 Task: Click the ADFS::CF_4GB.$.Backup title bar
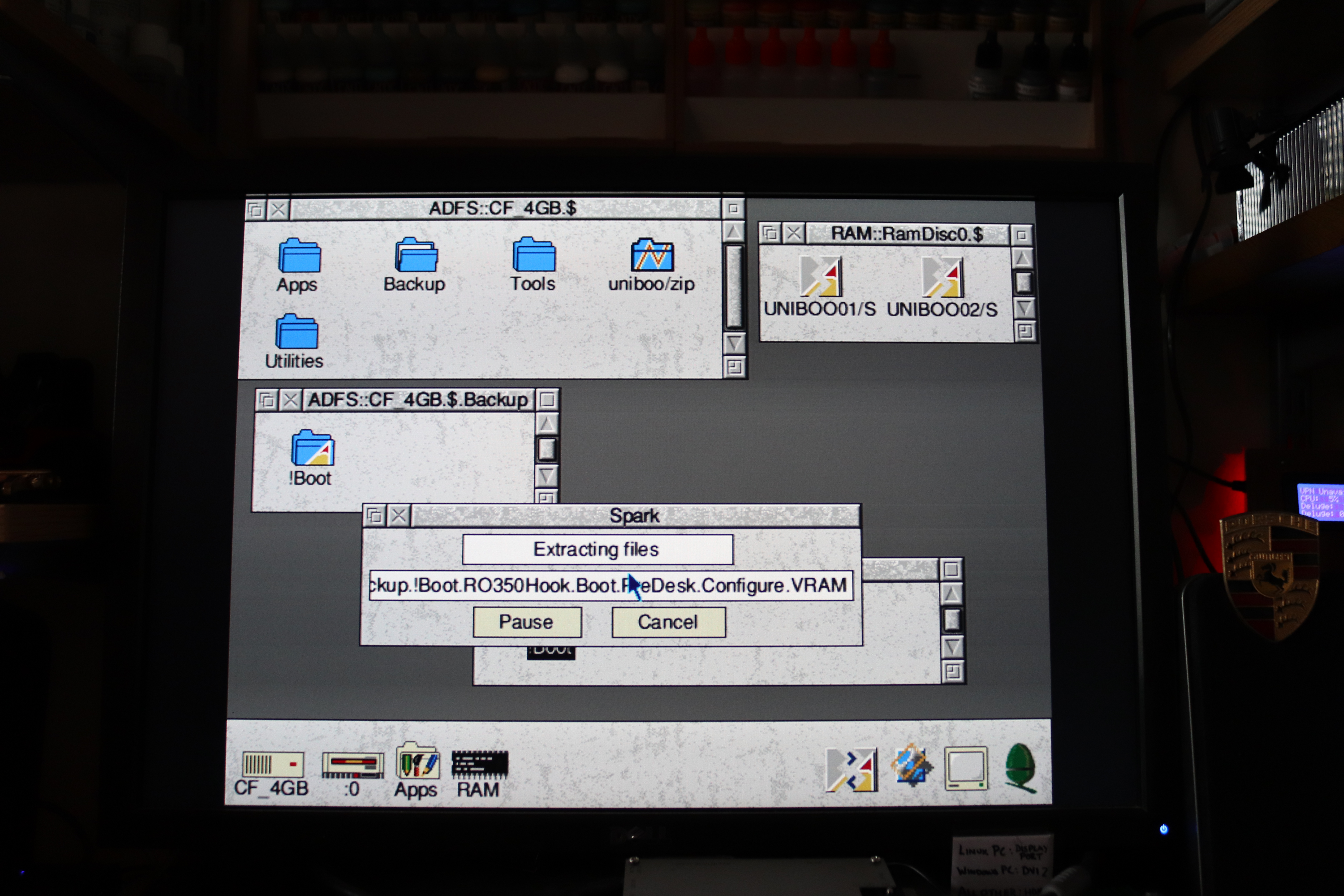(x=418, y=400)
